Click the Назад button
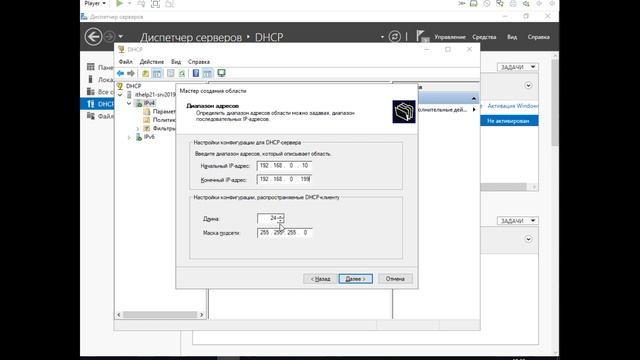Image resolution: width=640 pixels, height=360 pixels. (x=320, y=279)
